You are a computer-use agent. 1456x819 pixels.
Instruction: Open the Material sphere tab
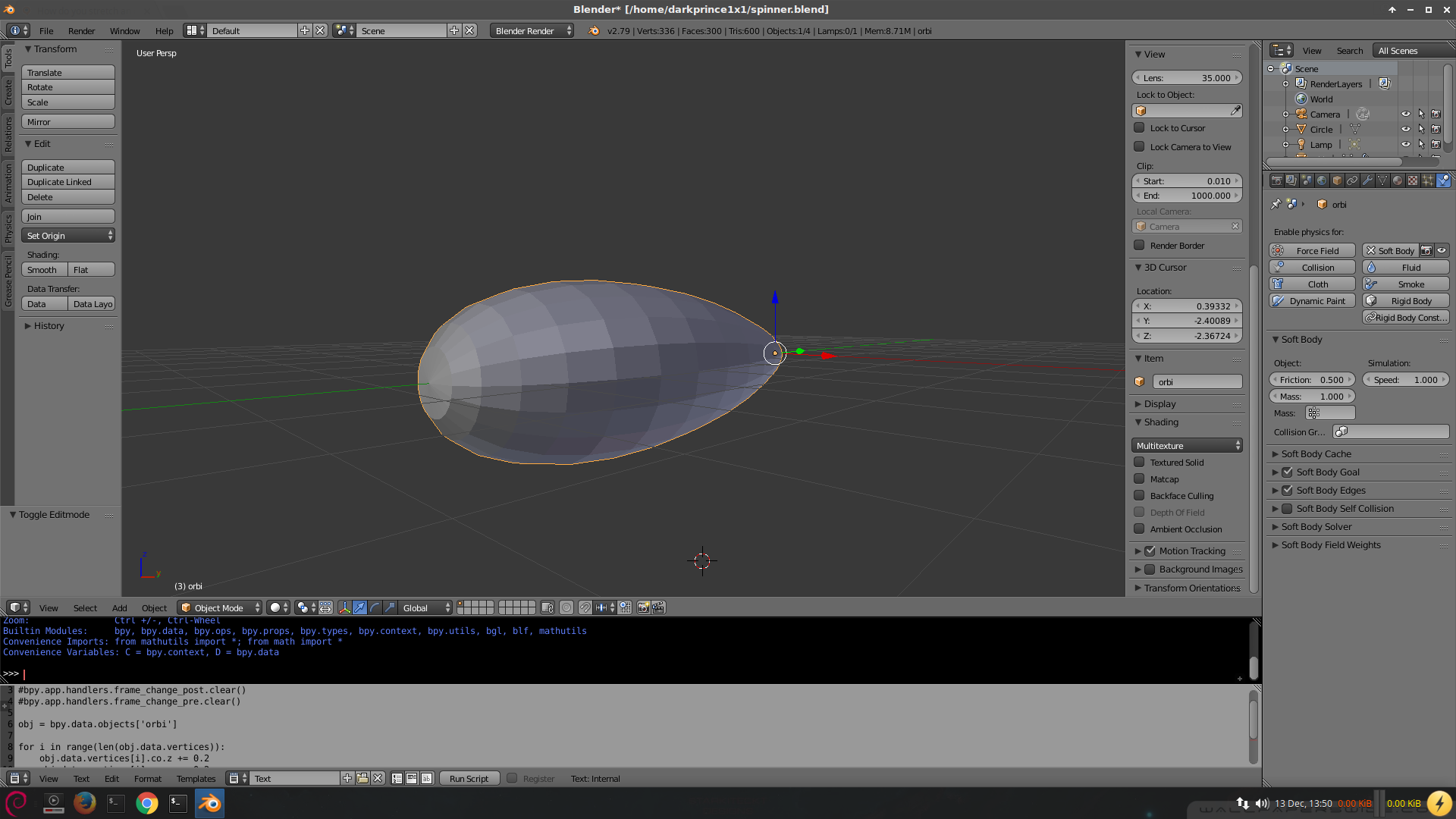pos(1398,180)
